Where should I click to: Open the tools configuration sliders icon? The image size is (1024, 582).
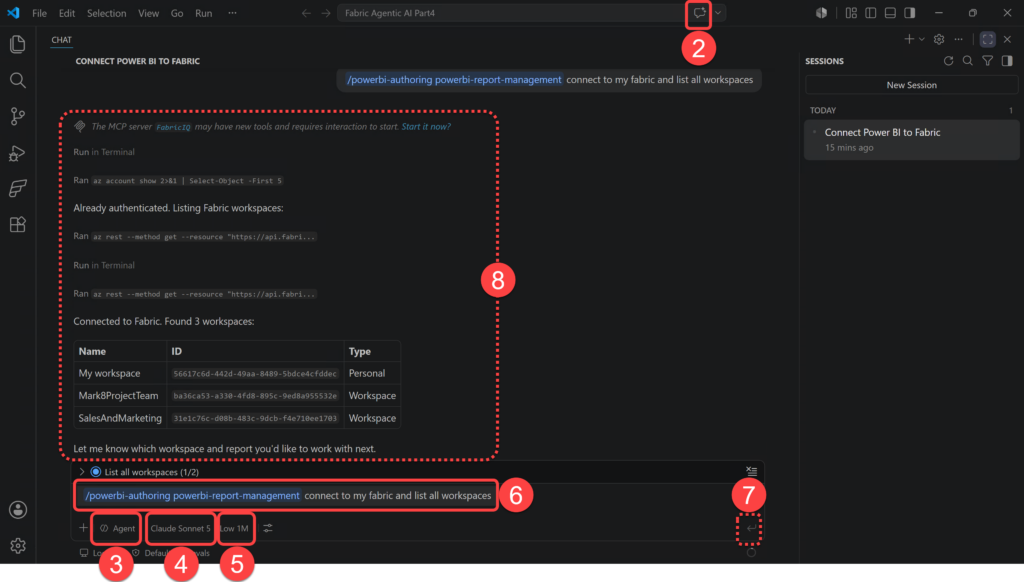tap(268, 528)
